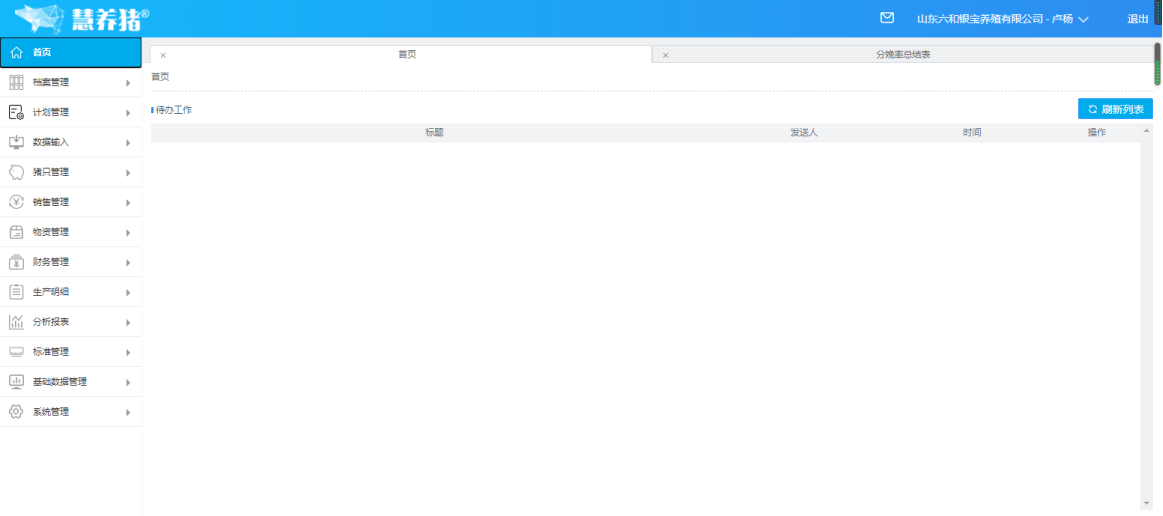Viewport: 1163px width, 516px height.
Task: Click the home icon in sidebar
Action: [16, 53]
